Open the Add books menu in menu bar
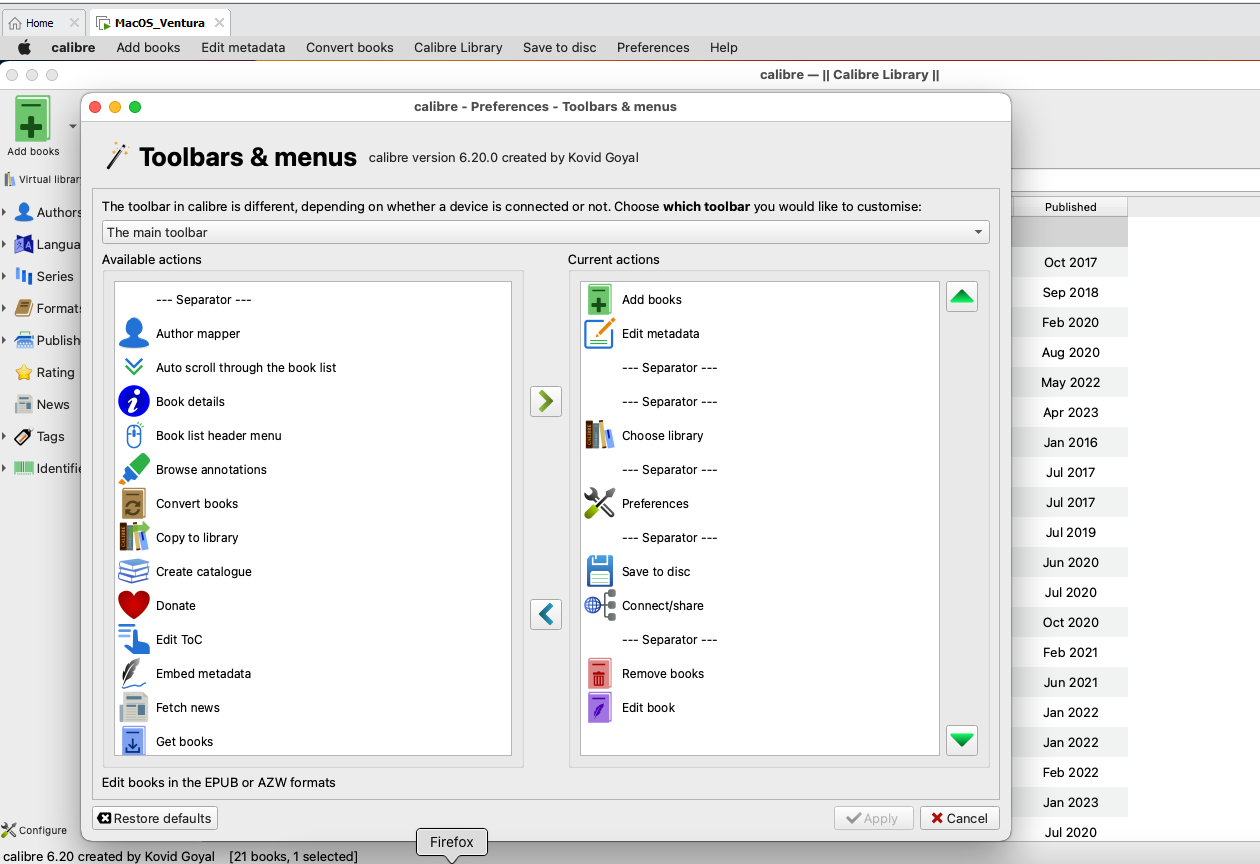This screenshot has height=864, width=1260. [x=148, y=47]
